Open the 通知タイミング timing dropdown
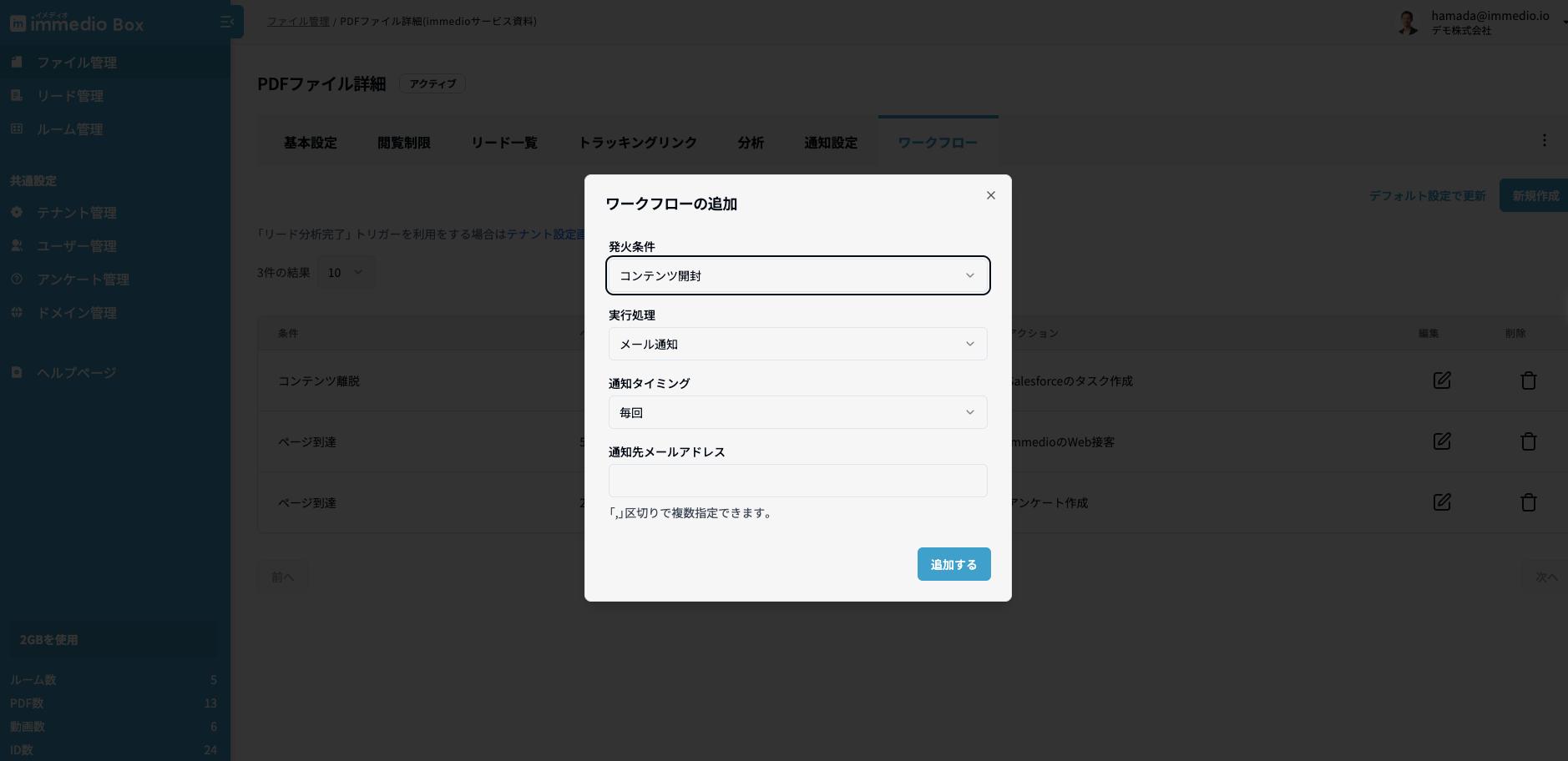This screenshot has width=1568, height=761. coord(797,412)
